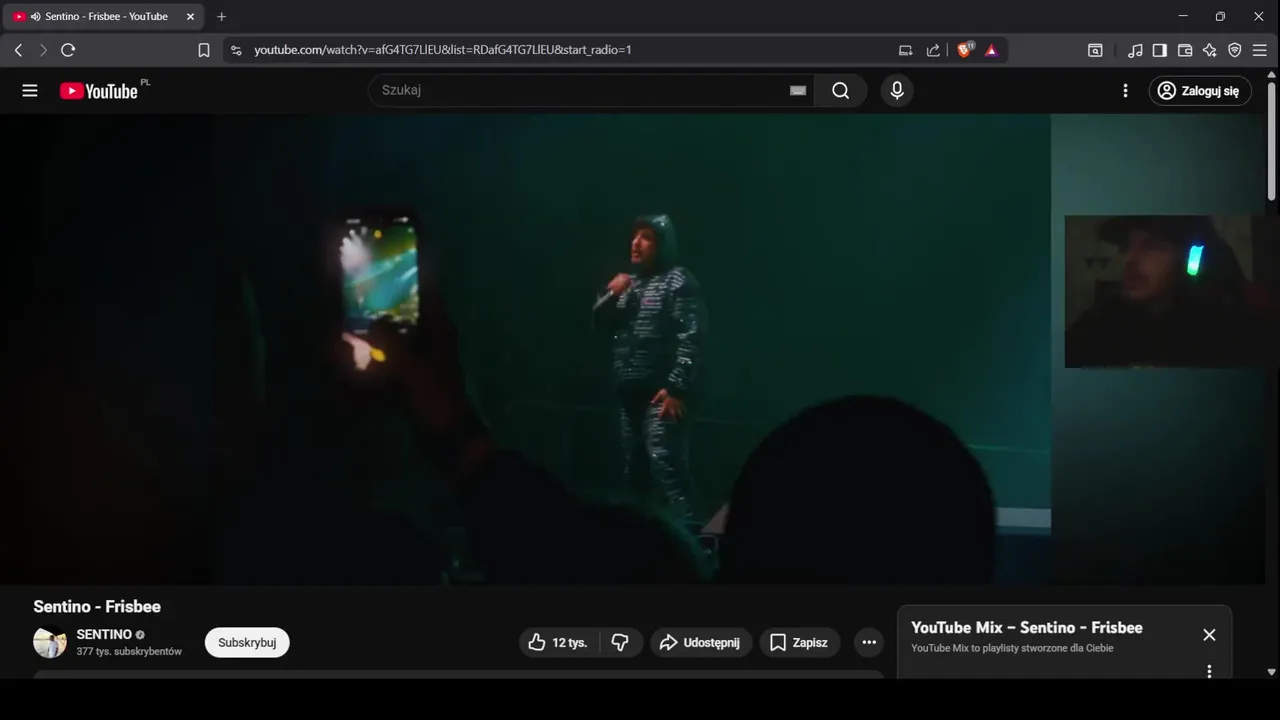
Task: Dislike the video
Action: click(621, 642)
